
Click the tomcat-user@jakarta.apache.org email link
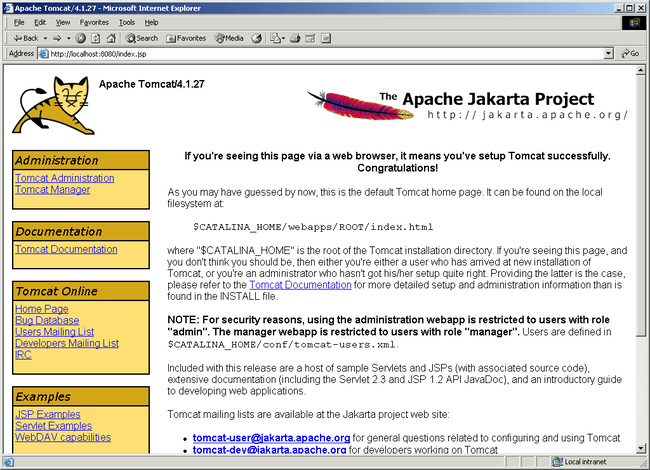click(x=272, y=438)
